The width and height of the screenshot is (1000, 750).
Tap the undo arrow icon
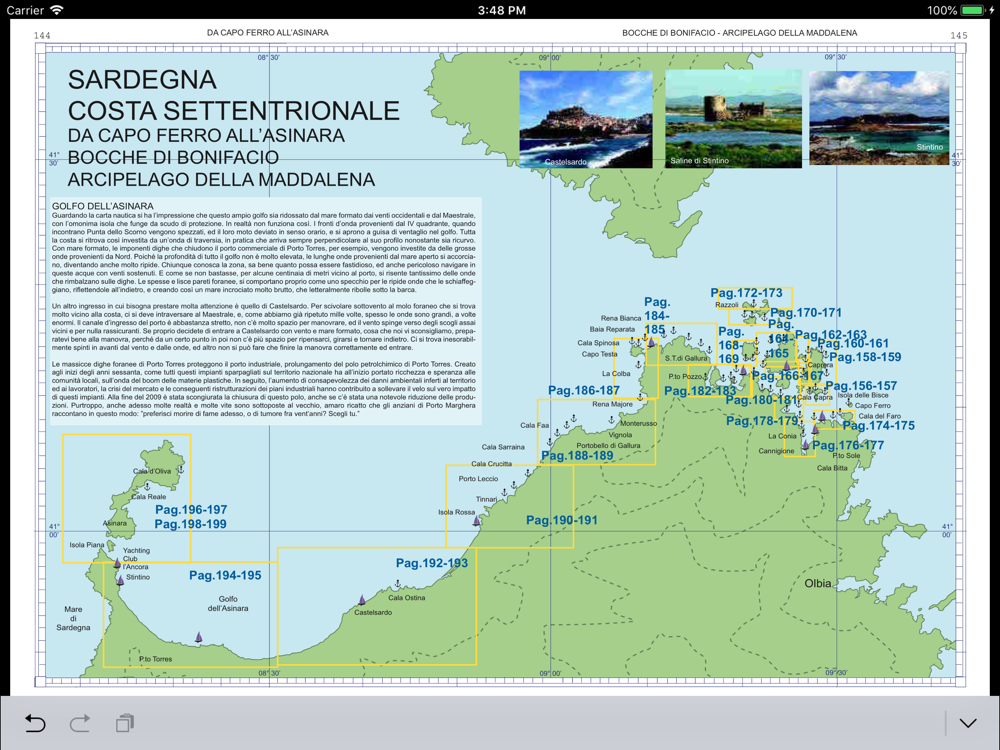(35, 723)
